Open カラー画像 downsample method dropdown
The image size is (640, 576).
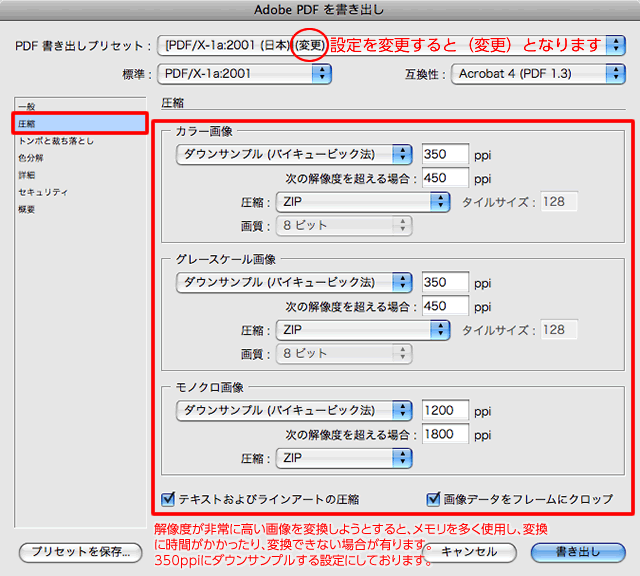point(294,154)
